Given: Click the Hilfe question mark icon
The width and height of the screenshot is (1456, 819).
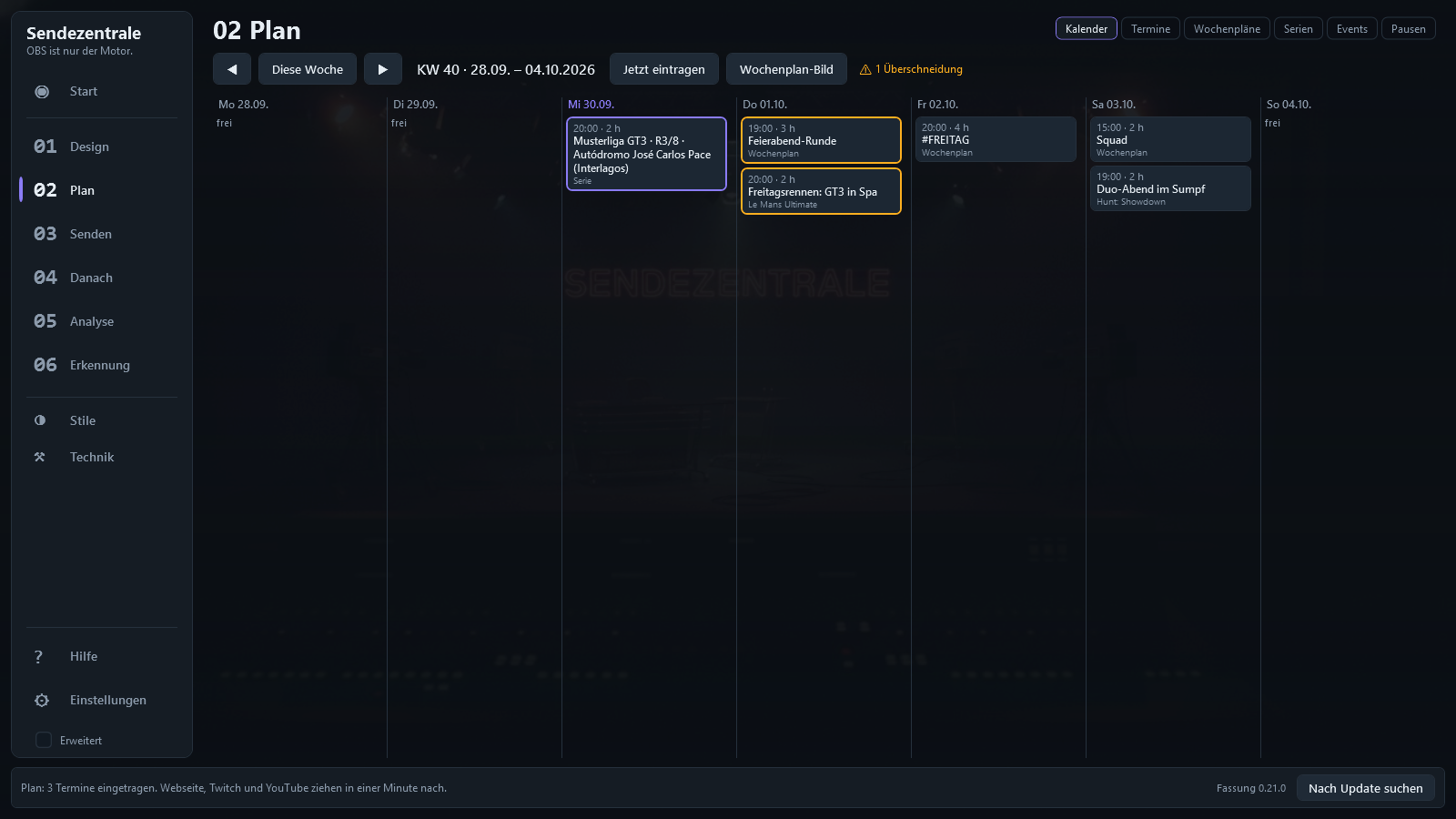Looking at the screenshot, I should click(38, 656).
